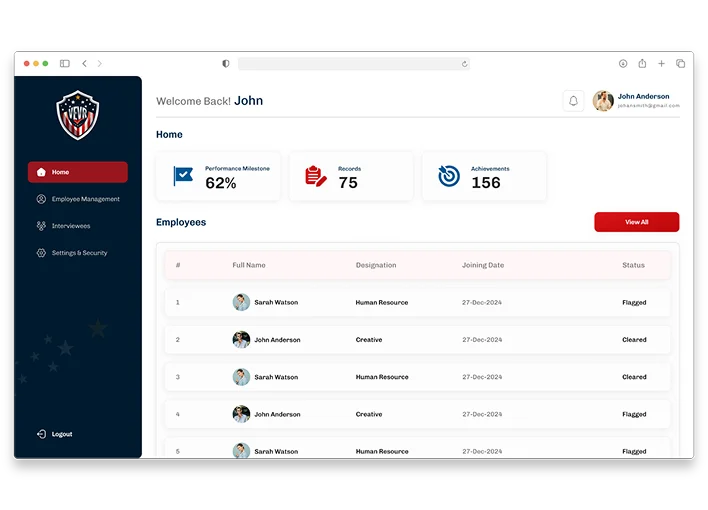Screen dimensions: 708x510
Task: Log out using the Logout link
Action: click(x=61, y=434)
